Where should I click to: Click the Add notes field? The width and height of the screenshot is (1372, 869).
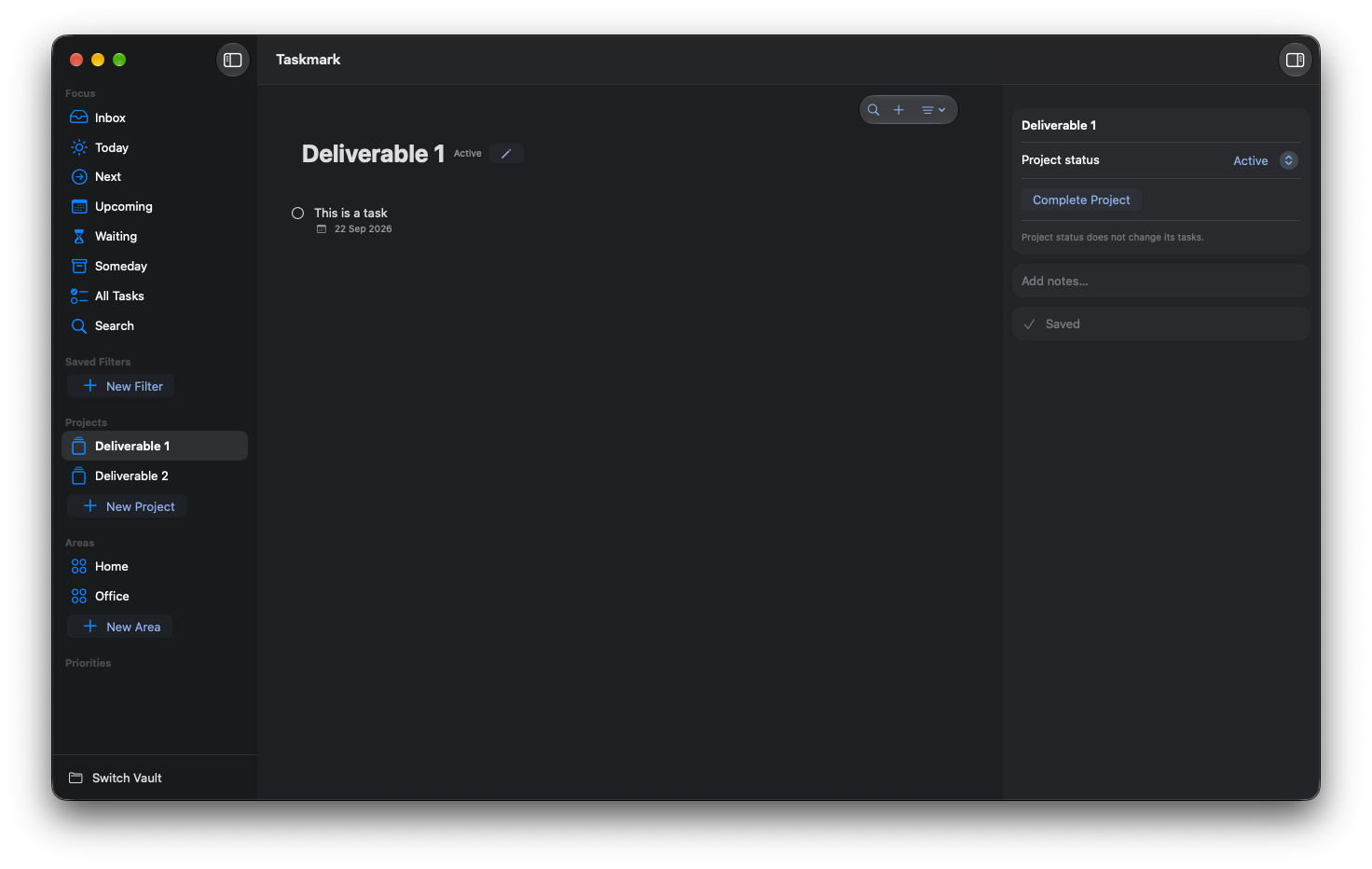point(1161,281)
